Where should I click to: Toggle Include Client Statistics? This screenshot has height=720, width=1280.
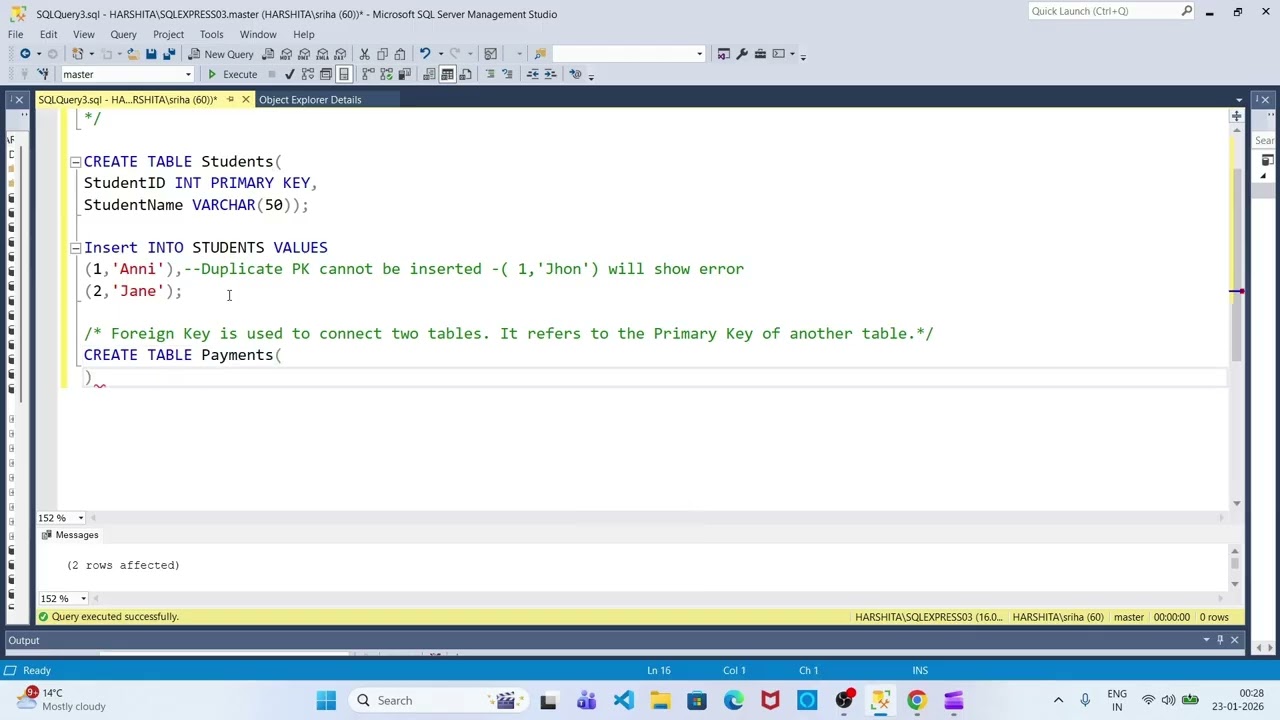point(403,74)
